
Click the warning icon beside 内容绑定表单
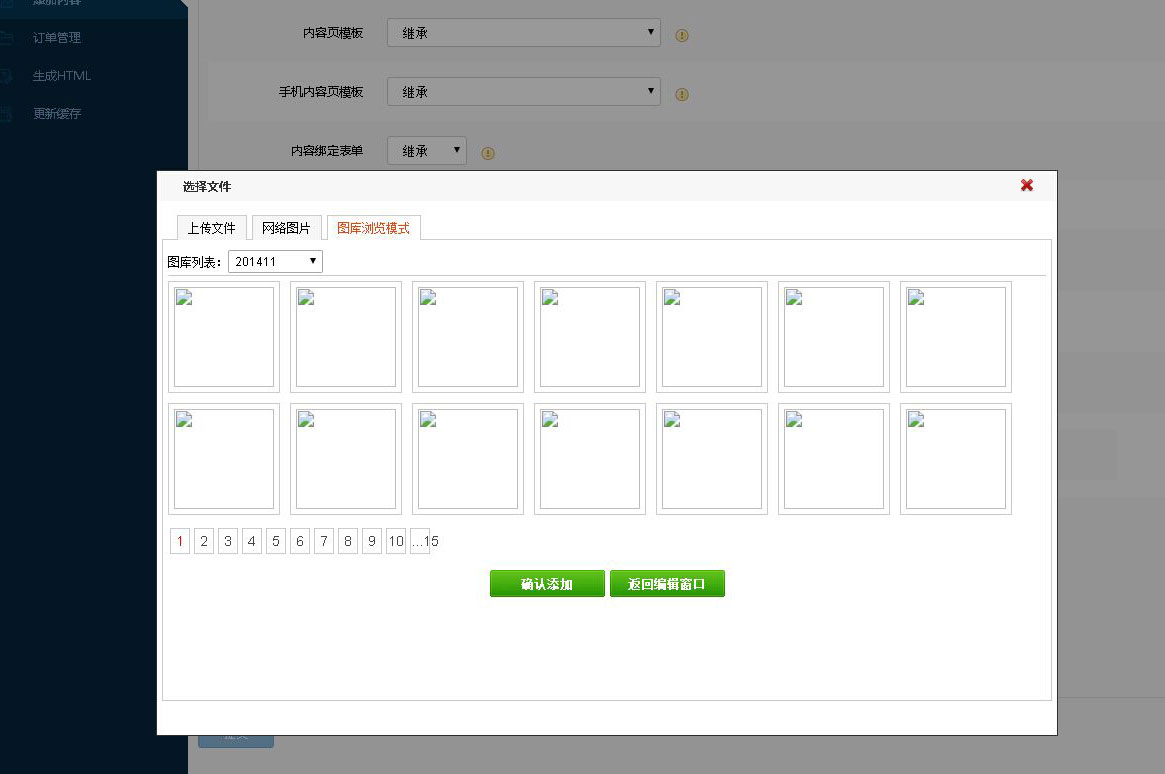tap(487, 152)
